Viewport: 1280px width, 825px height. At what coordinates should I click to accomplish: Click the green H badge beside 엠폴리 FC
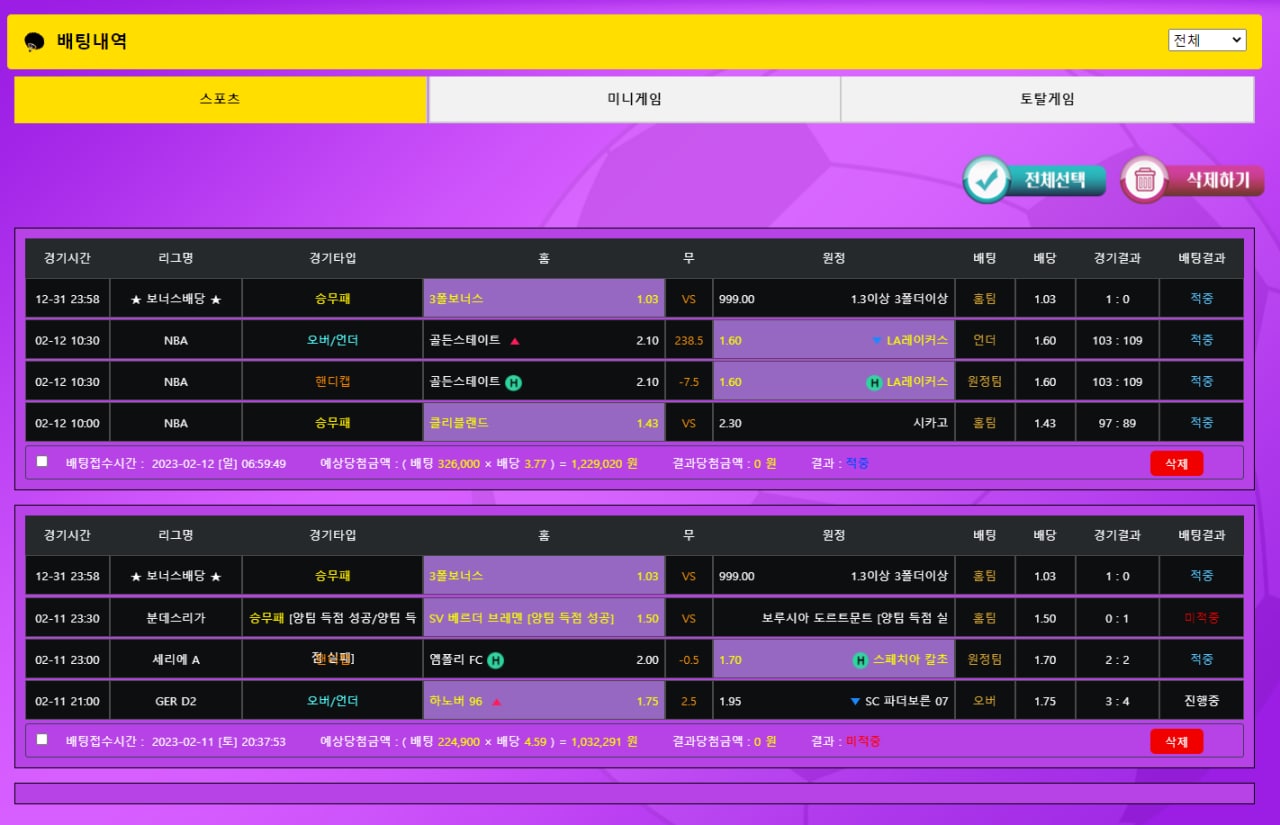tap(495, 660)
